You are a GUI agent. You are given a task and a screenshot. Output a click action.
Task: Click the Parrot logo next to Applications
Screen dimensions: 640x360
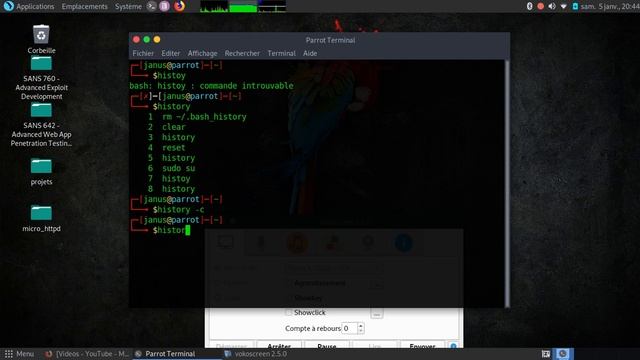pyautogui.click(x=9, y=6)
